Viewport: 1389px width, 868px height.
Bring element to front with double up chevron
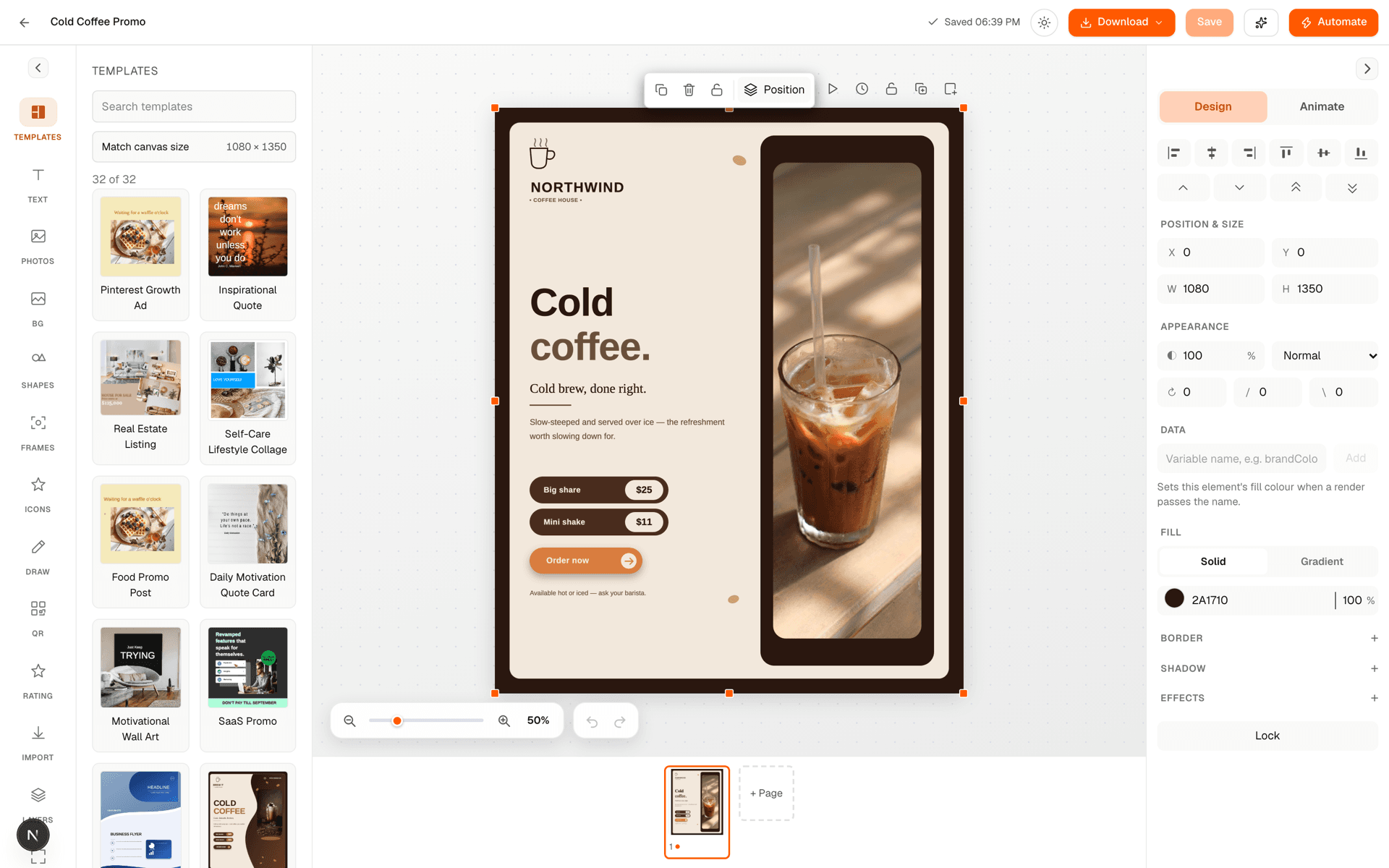point(1296,187)
